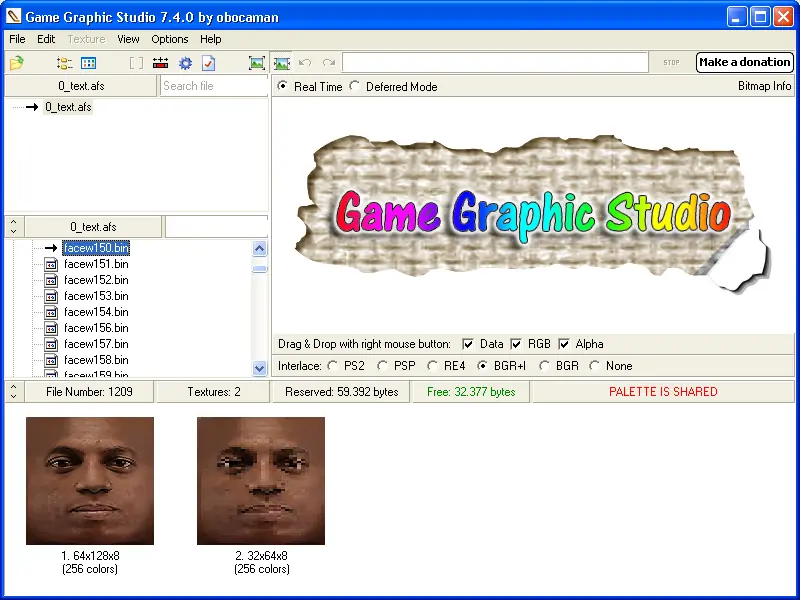Click the file icon beside facew151.bin
This screenshot has height=600, width=800.
pos(51,264)
